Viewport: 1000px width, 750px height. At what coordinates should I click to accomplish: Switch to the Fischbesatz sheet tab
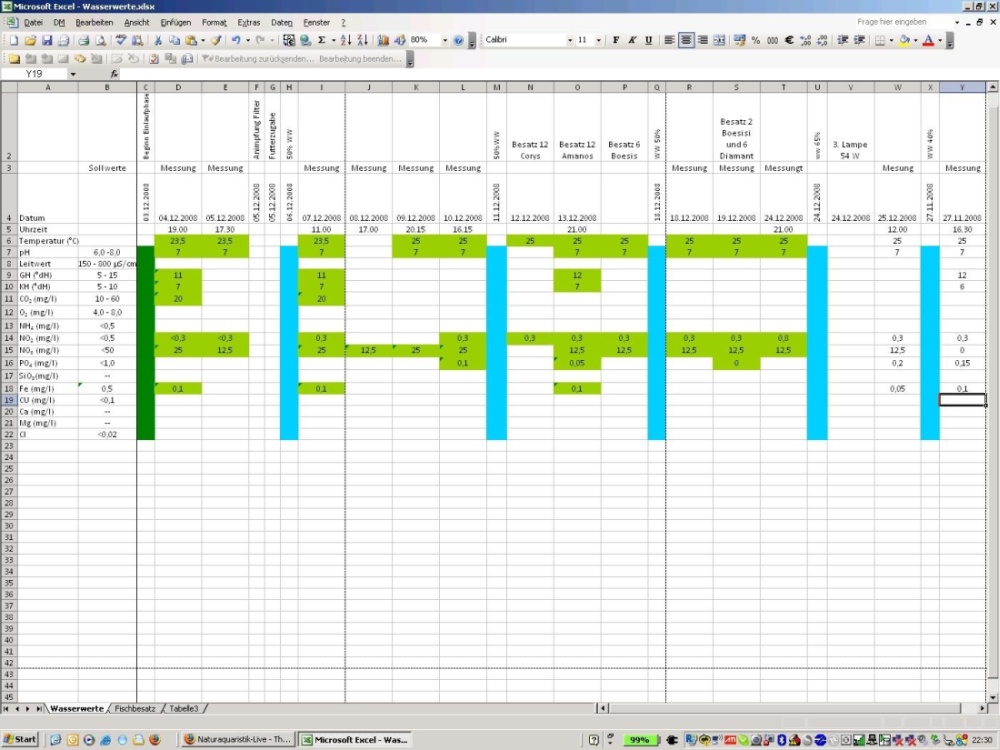(135, 708)
